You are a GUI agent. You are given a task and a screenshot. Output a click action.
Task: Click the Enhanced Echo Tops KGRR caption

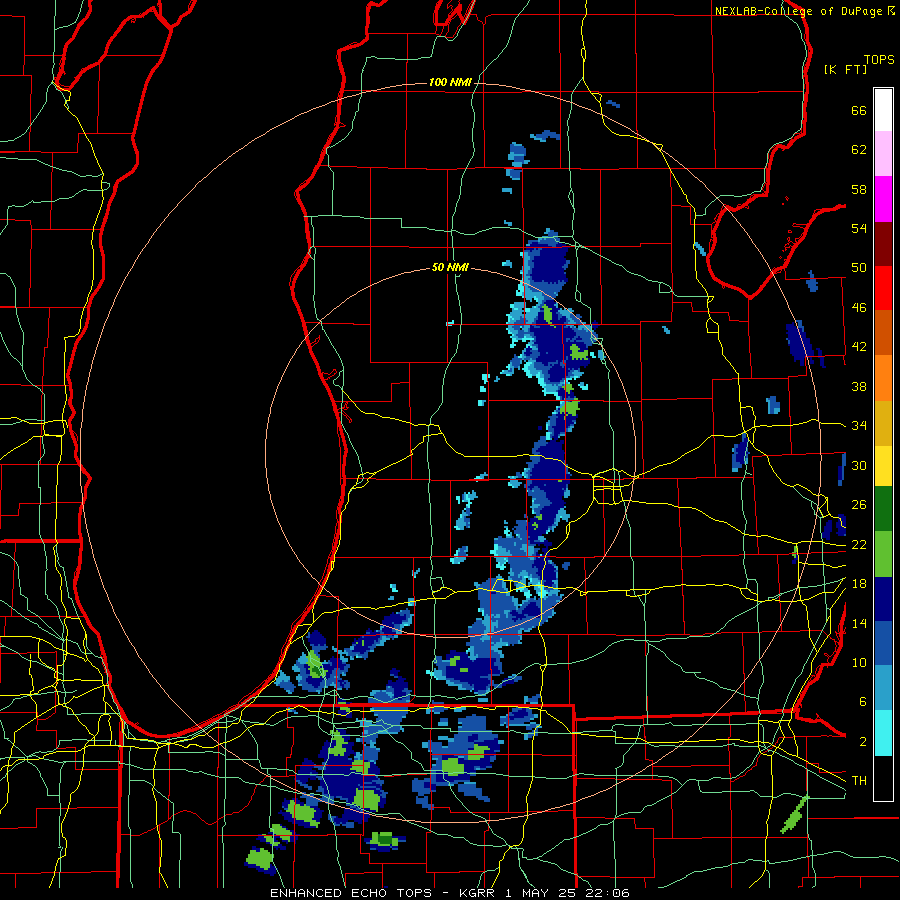(450, 893)
